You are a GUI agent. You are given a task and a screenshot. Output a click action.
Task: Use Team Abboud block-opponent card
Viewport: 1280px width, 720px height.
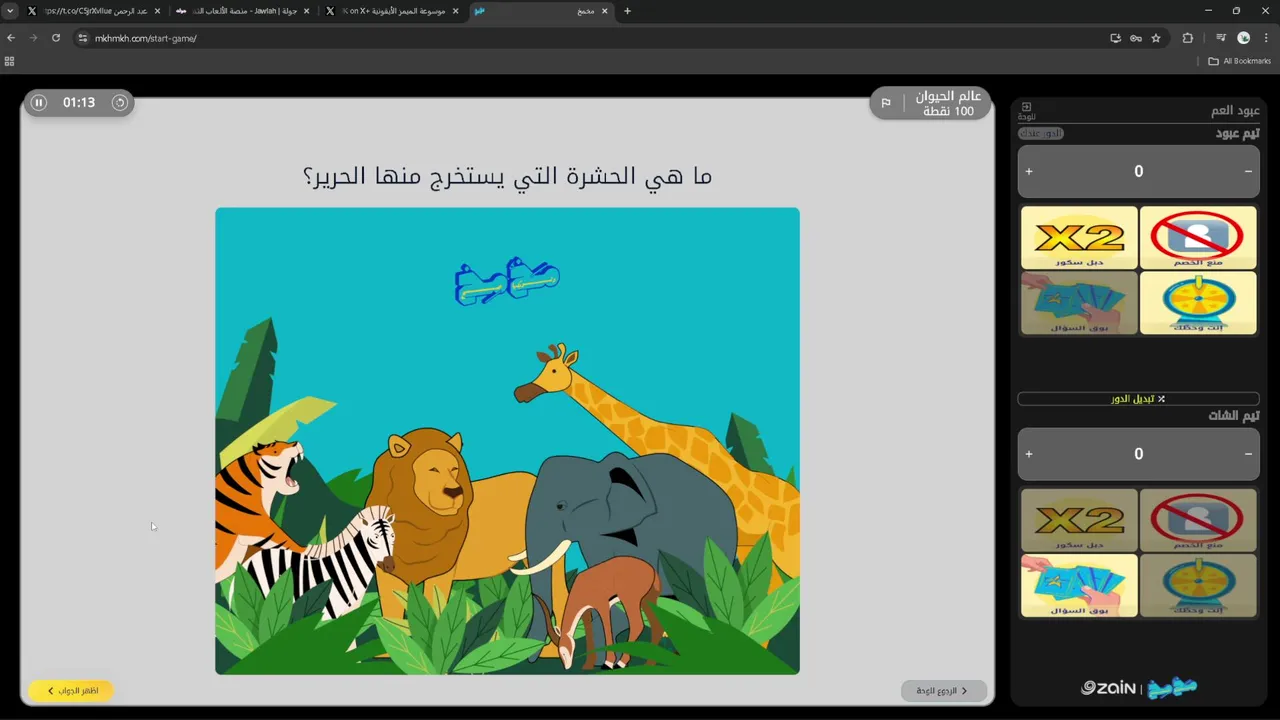(1198, 237)
